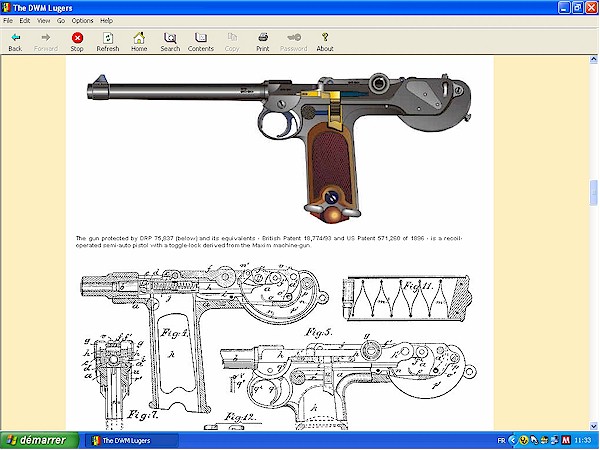The height and width of the screenshot is (450, 600).
Task: Click the scrollbar up arrow
Action: pos(593,59)
